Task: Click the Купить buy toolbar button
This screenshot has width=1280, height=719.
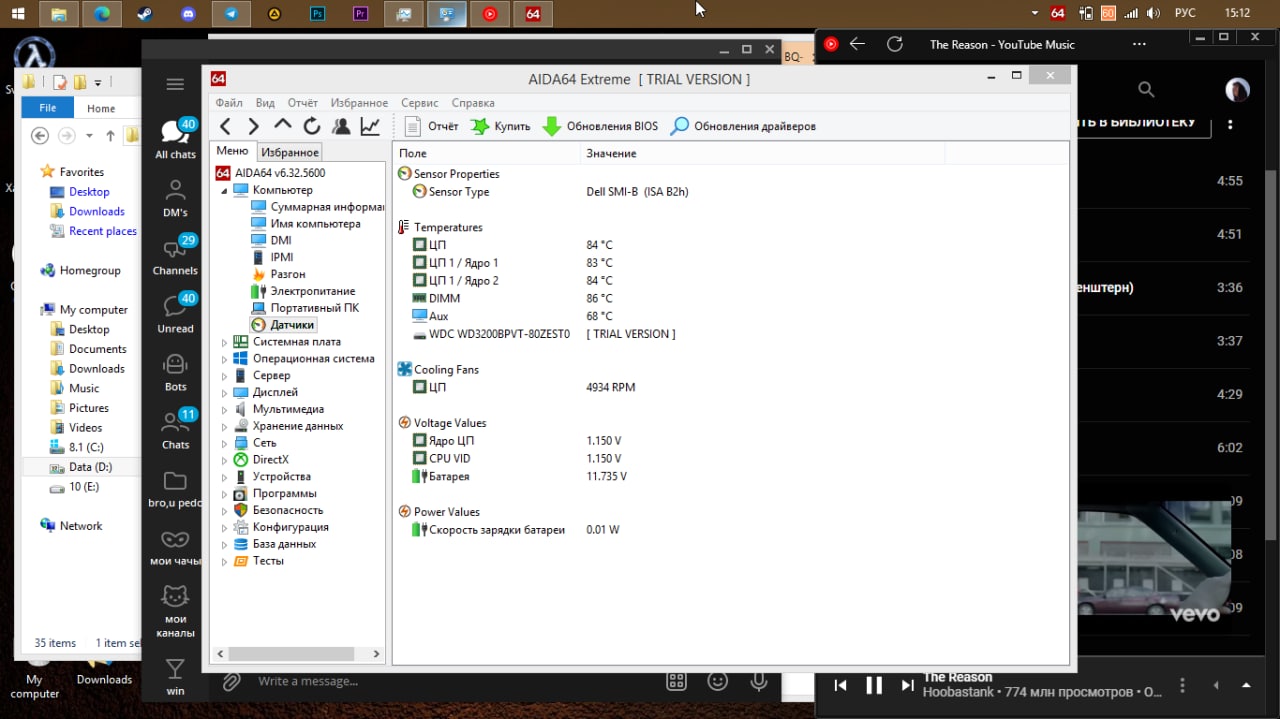Action: coord(500,126)
